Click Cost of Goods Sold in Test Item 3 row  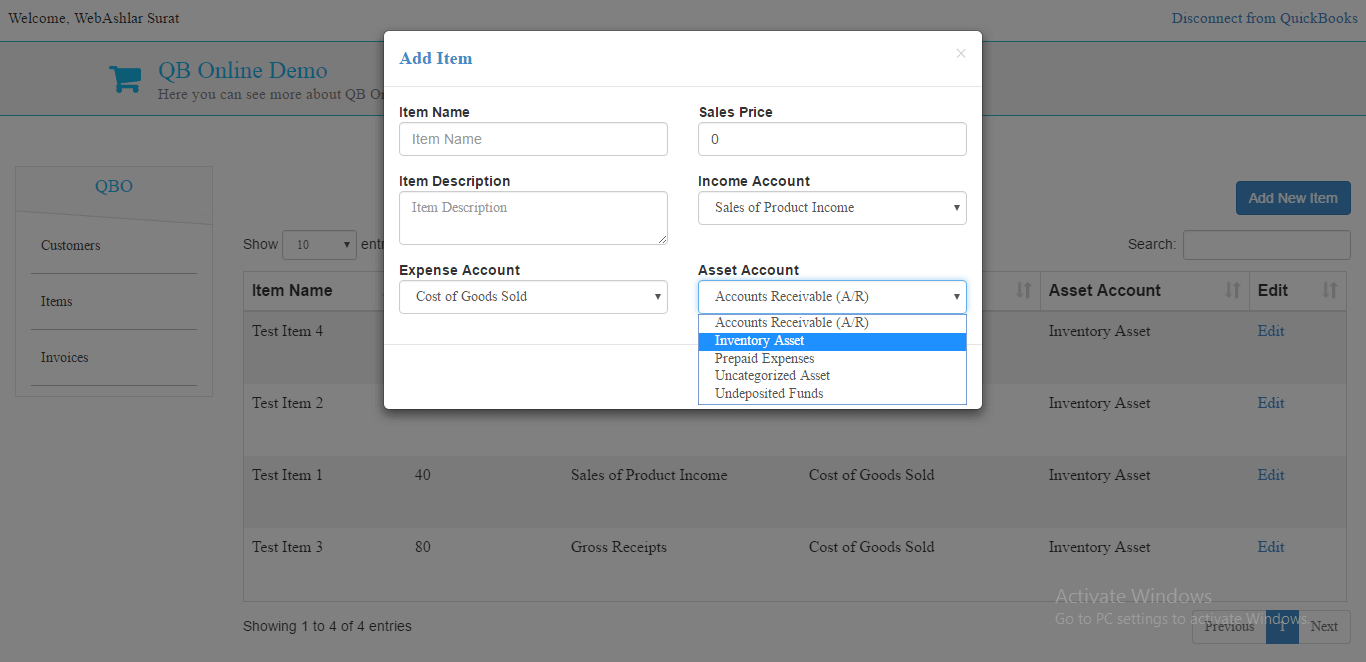point(872,547)
